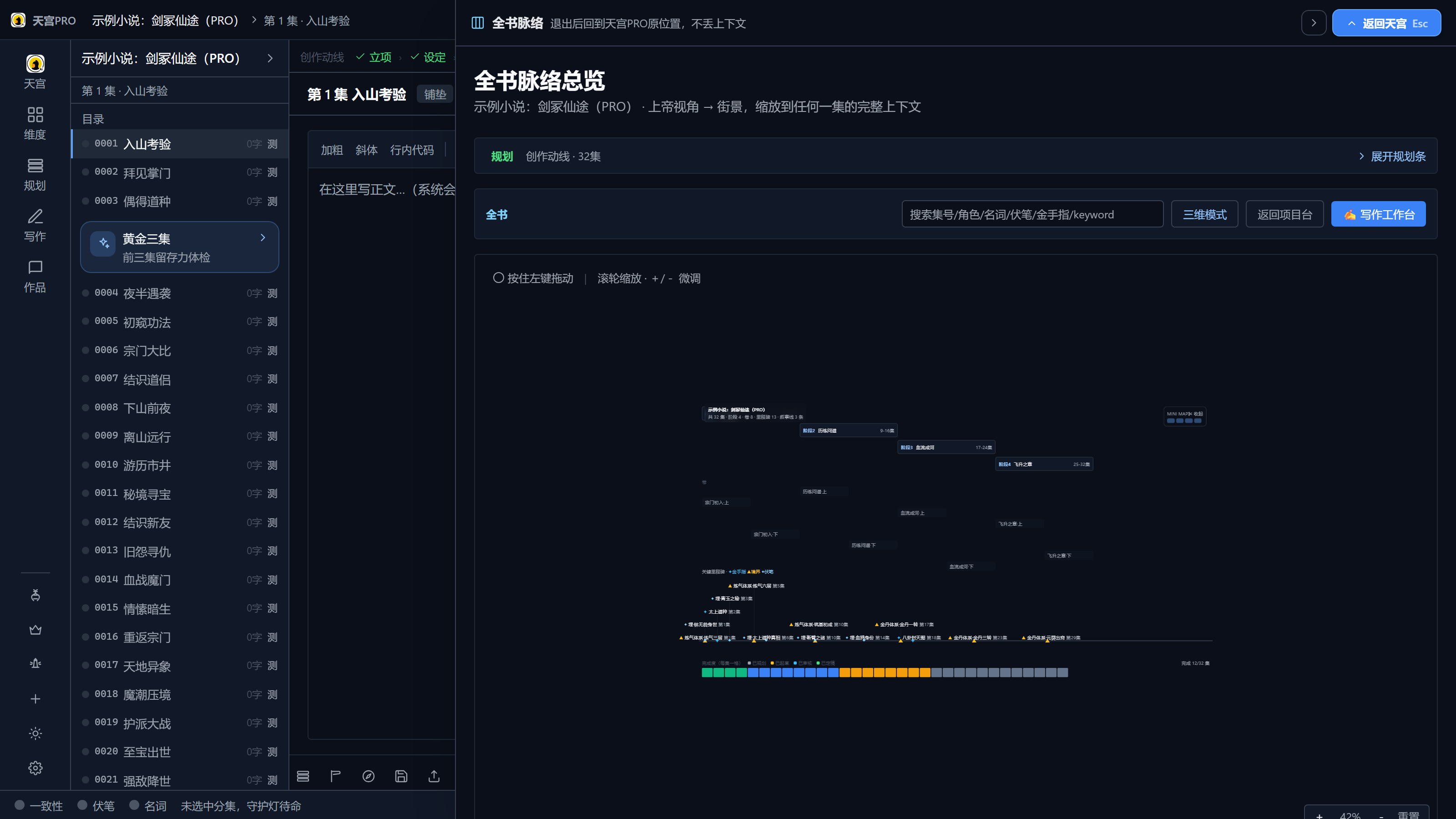Open the 写作工作台 button
The height and width of the screenshot is (819, 1456).
pyautogui.click(x=1379, y=215)
